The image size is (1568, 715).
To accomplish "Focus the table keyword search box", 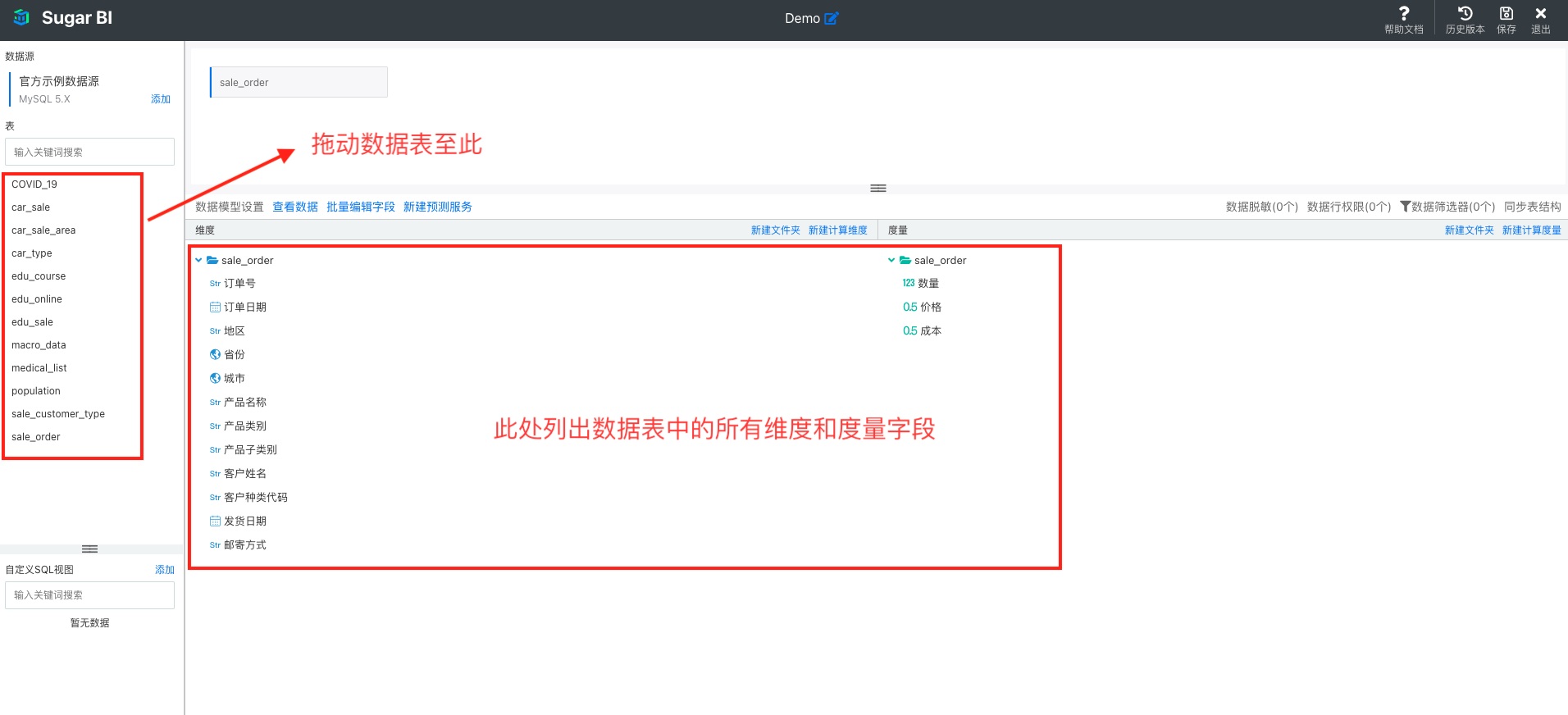I will (89, 152).
